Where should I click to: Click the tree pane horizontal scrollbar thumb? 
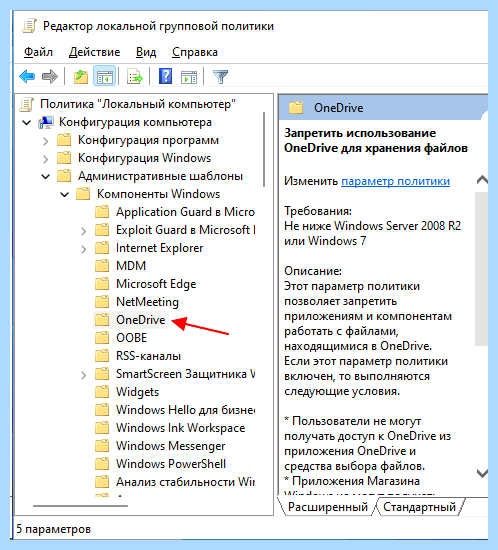click(x=80, y=505)
